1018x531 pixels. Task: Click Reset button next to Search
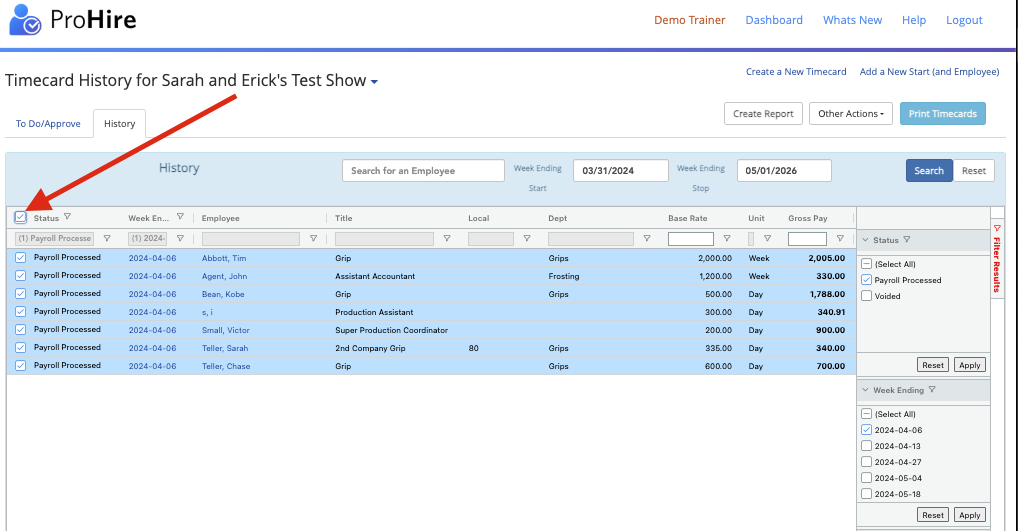[x=974, y=171]
